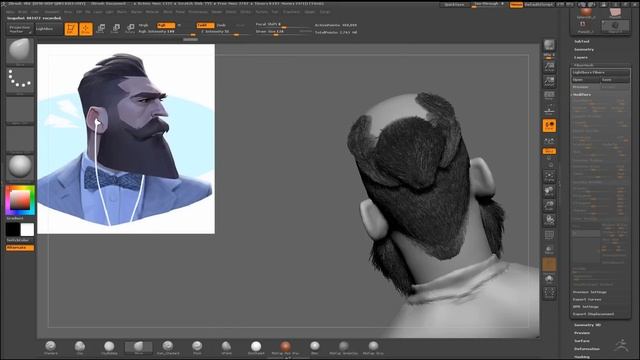The image size is (640, 360).
Task: Toggle the orange Rgb button
Action: point(166,25)
